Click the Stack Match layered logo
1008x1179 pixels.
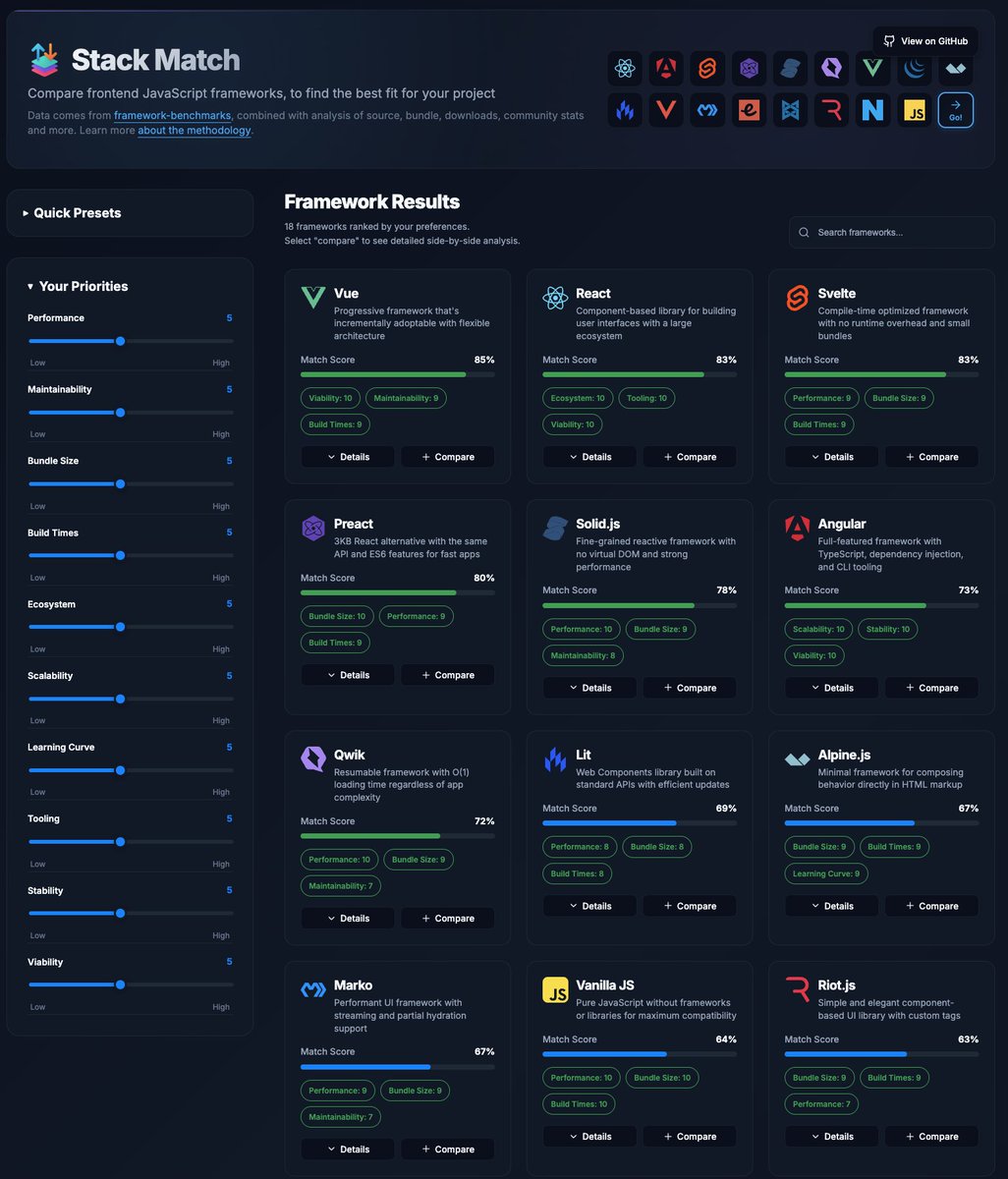click(44, 59)
